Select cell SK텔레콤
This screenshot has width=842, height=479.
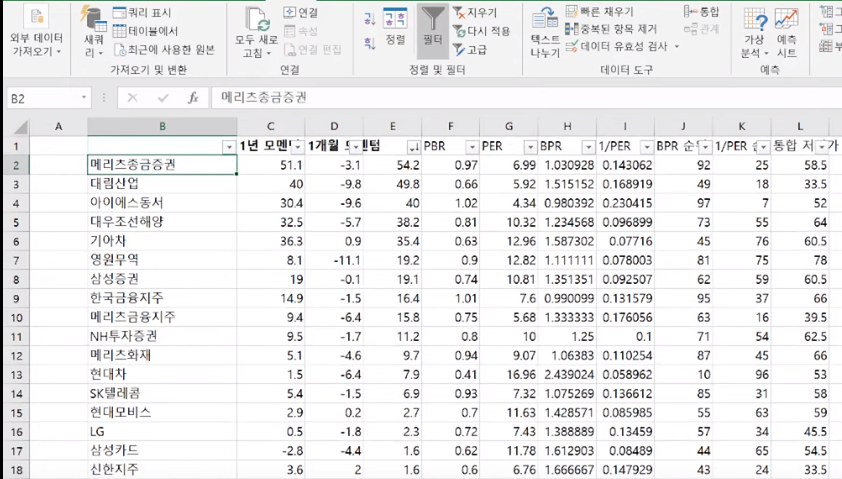click(162, 394)
